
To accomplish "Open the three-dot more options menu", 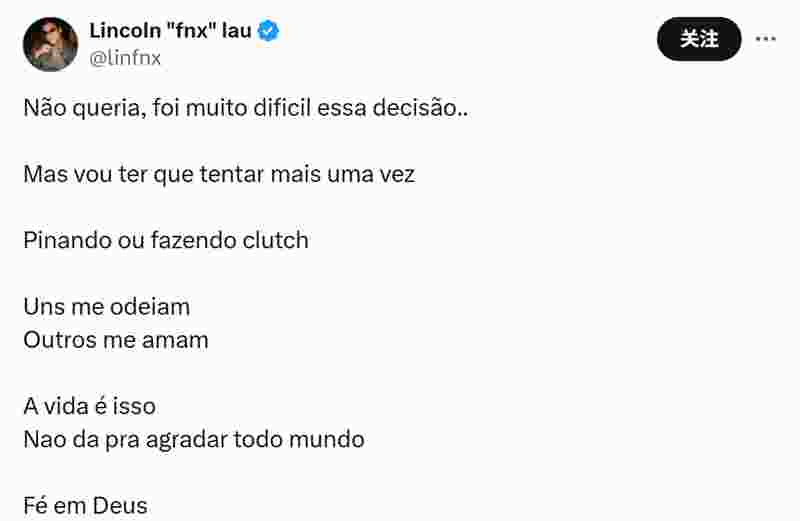I will [x=766, y=39].
